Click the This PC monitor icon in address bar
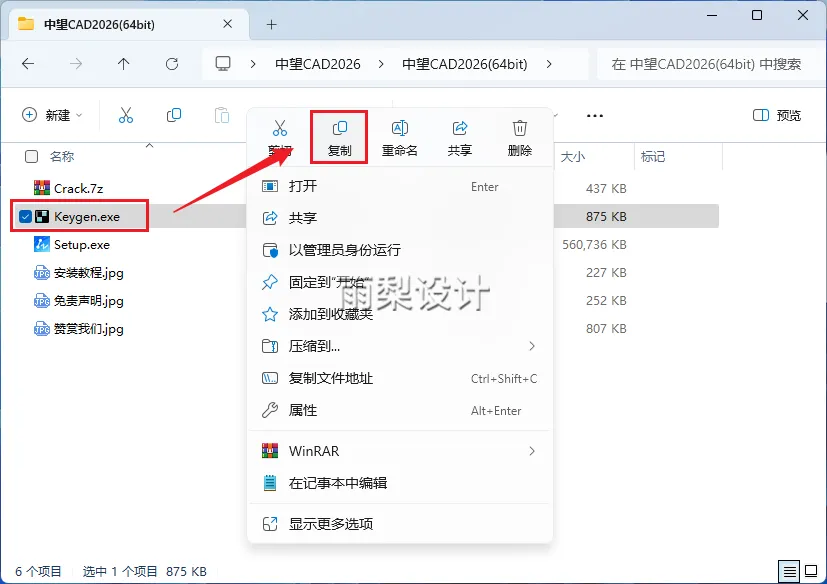This screenshot has width=827, height=584. pyautogui.click(x=223, y=64)
